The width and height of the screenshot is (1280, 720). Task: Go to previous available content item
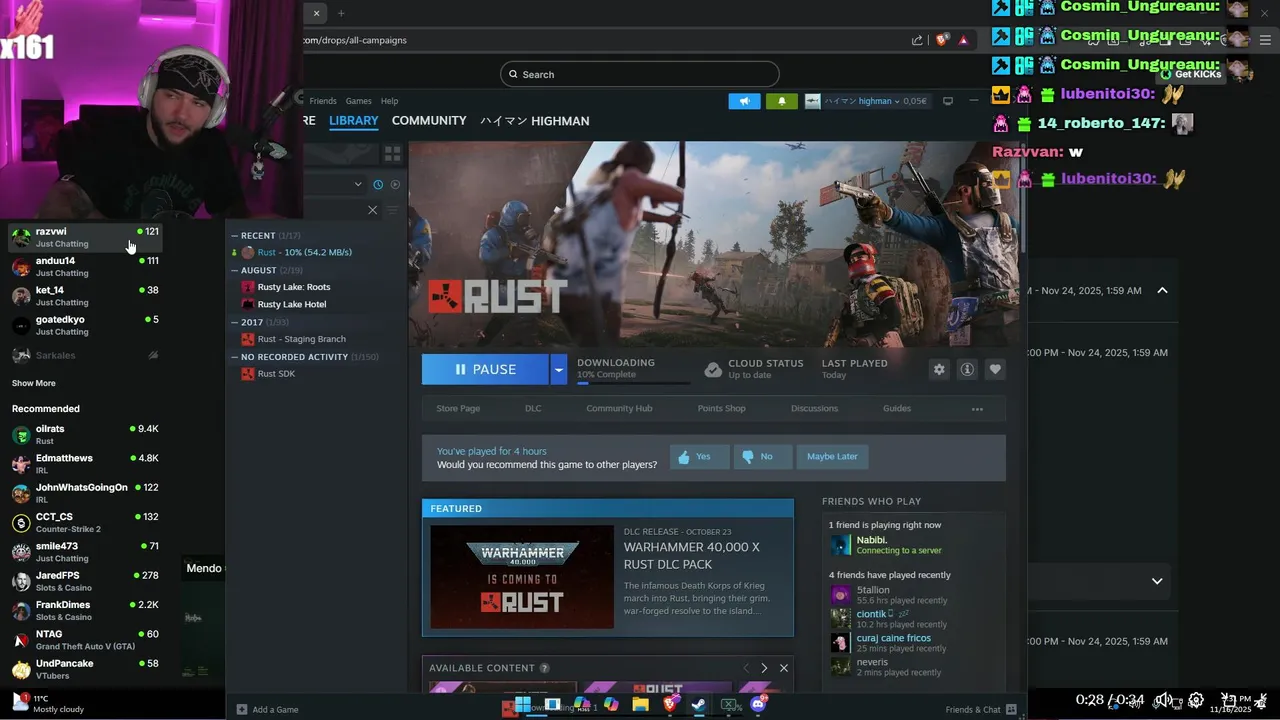tap(745, 668)
